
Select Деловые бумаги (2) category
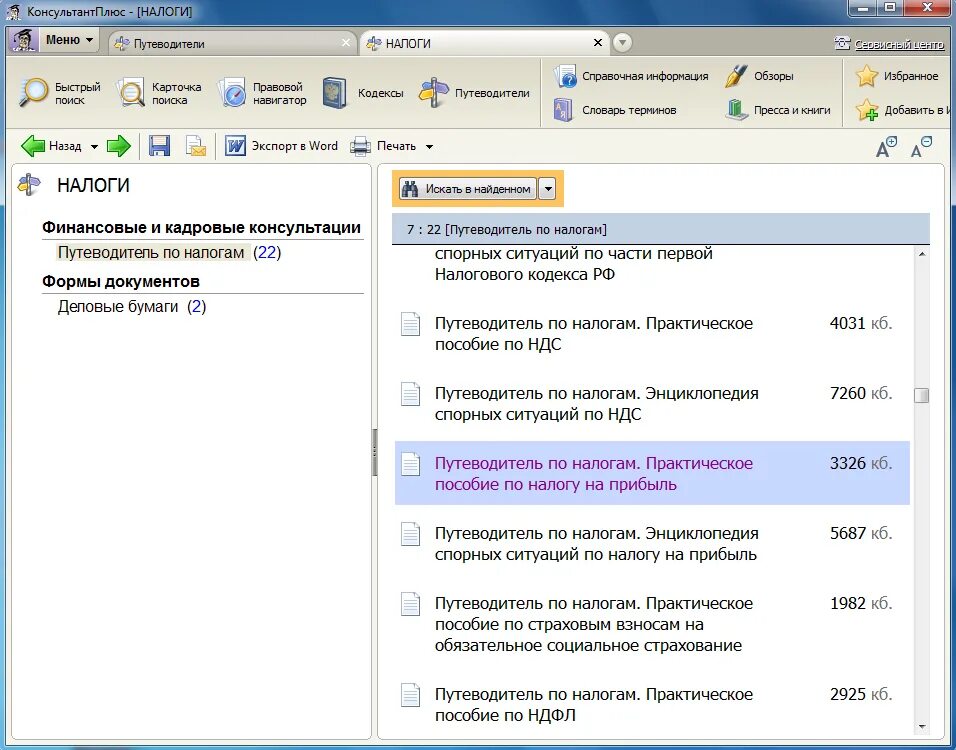132,306
